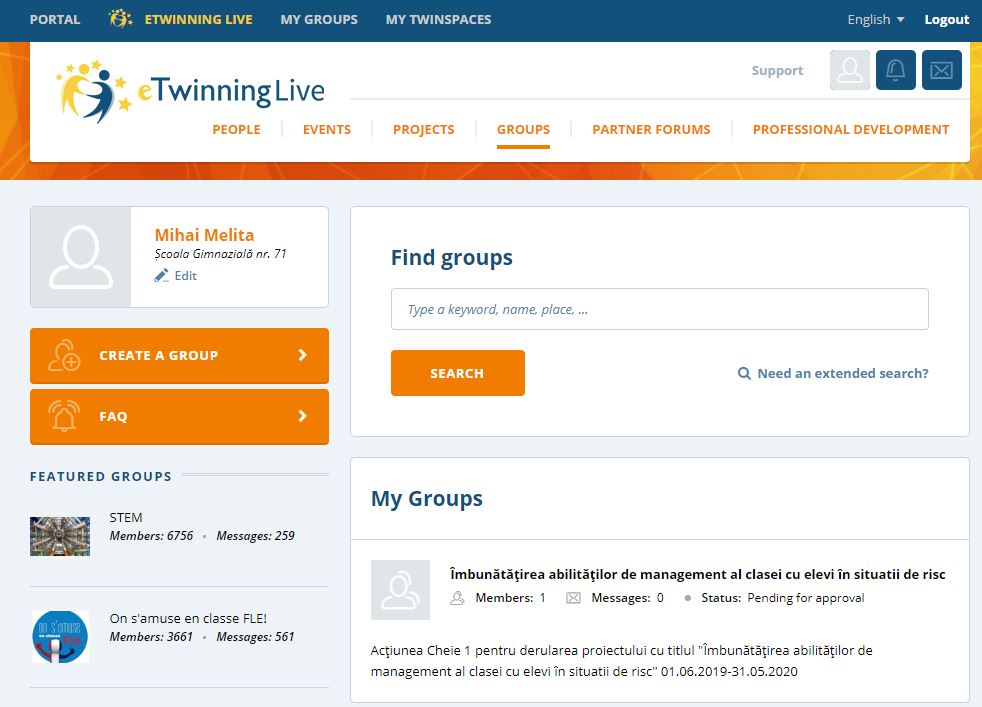This screenshot has width=982, height=707.
Task: Click 'Messages: 259' under STEM
Action: (x=256, y=536)
